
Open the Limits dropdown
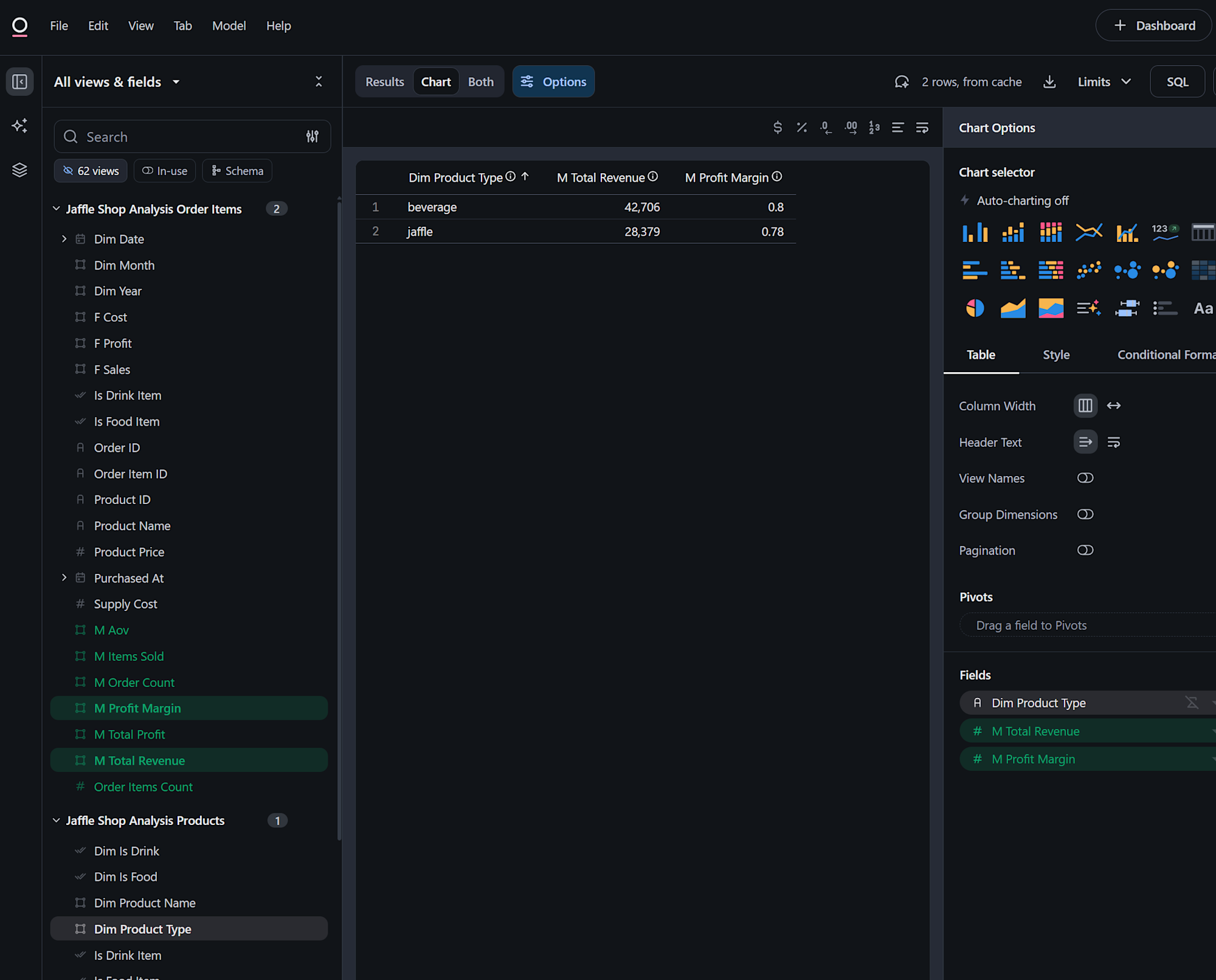tap(1104, 82)
